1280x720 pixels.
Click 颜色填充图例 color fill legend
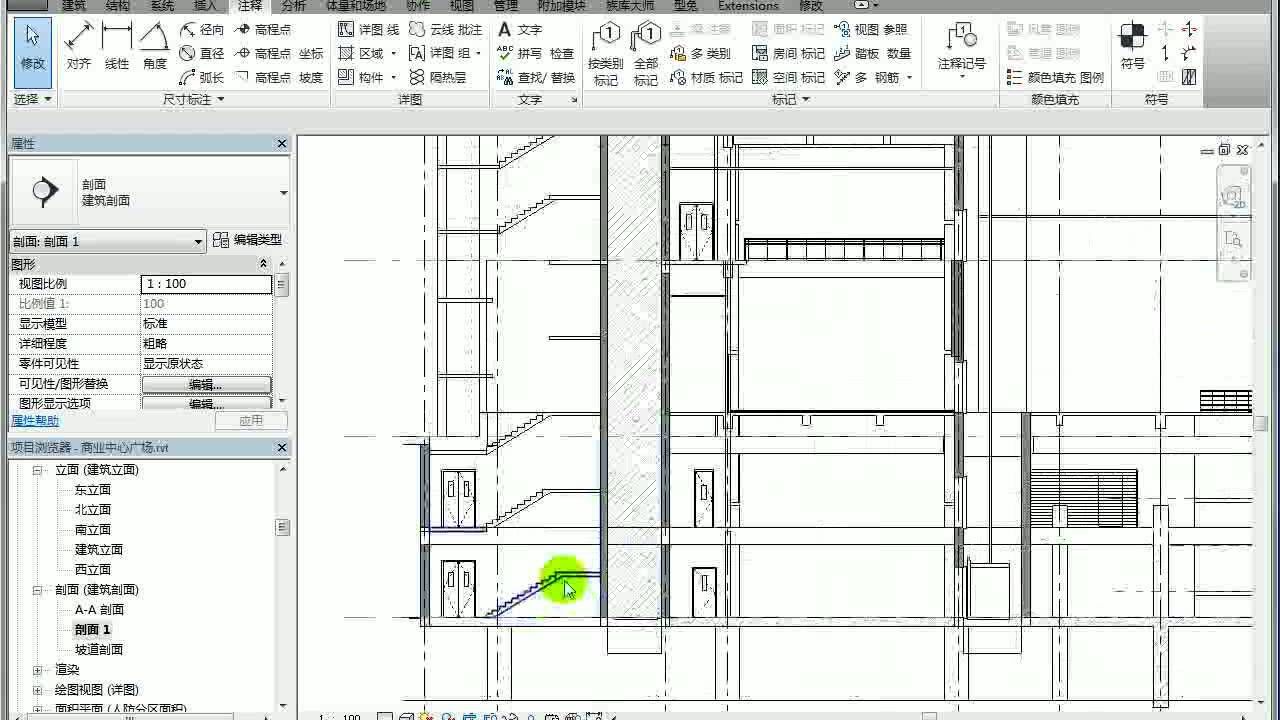[x=1056, y=77]
